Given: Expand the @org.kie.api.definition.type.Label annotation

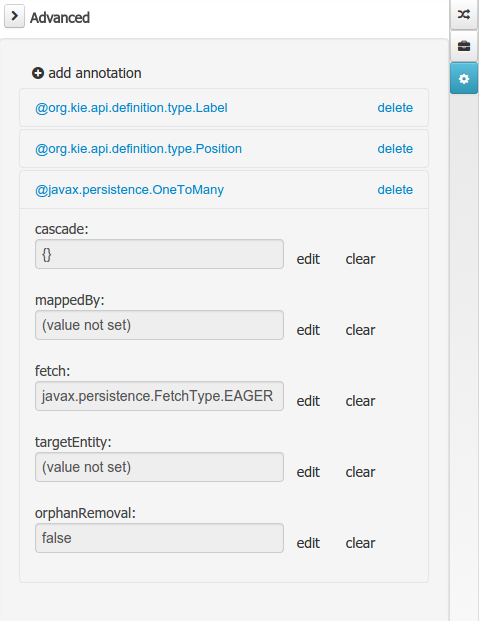Looking at the screenshot, I should [x=131, y=108].
